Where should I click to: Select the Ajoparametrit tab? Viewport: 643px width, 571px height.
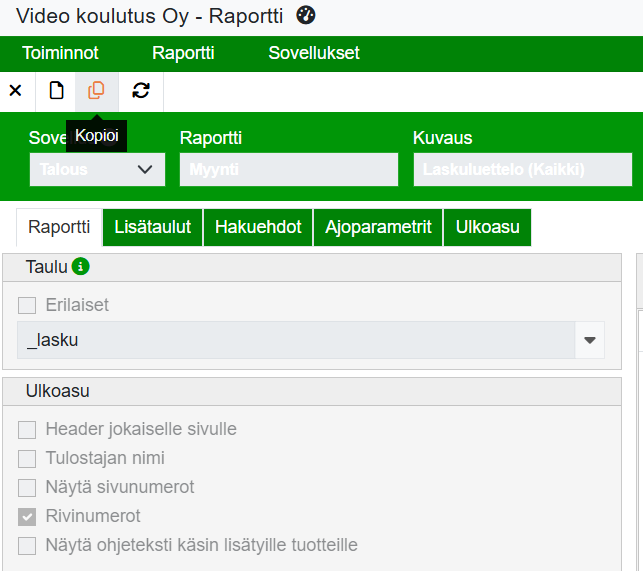click(x=378, y=227)
